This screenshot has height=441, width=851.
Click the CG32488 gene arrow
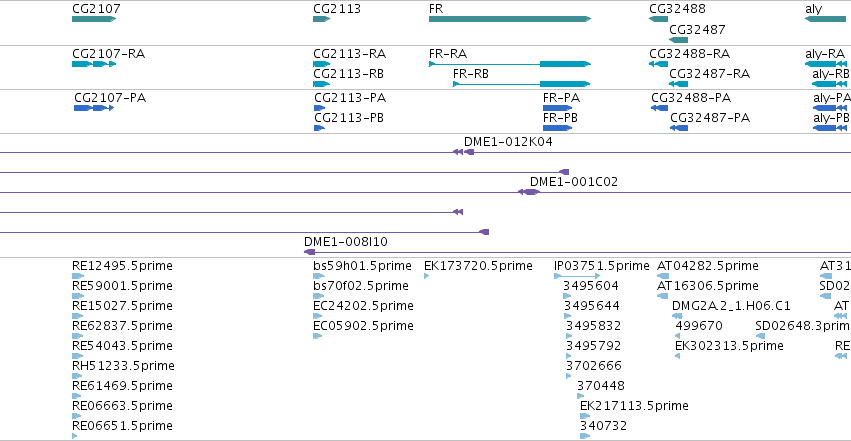(x=658, y=19)
